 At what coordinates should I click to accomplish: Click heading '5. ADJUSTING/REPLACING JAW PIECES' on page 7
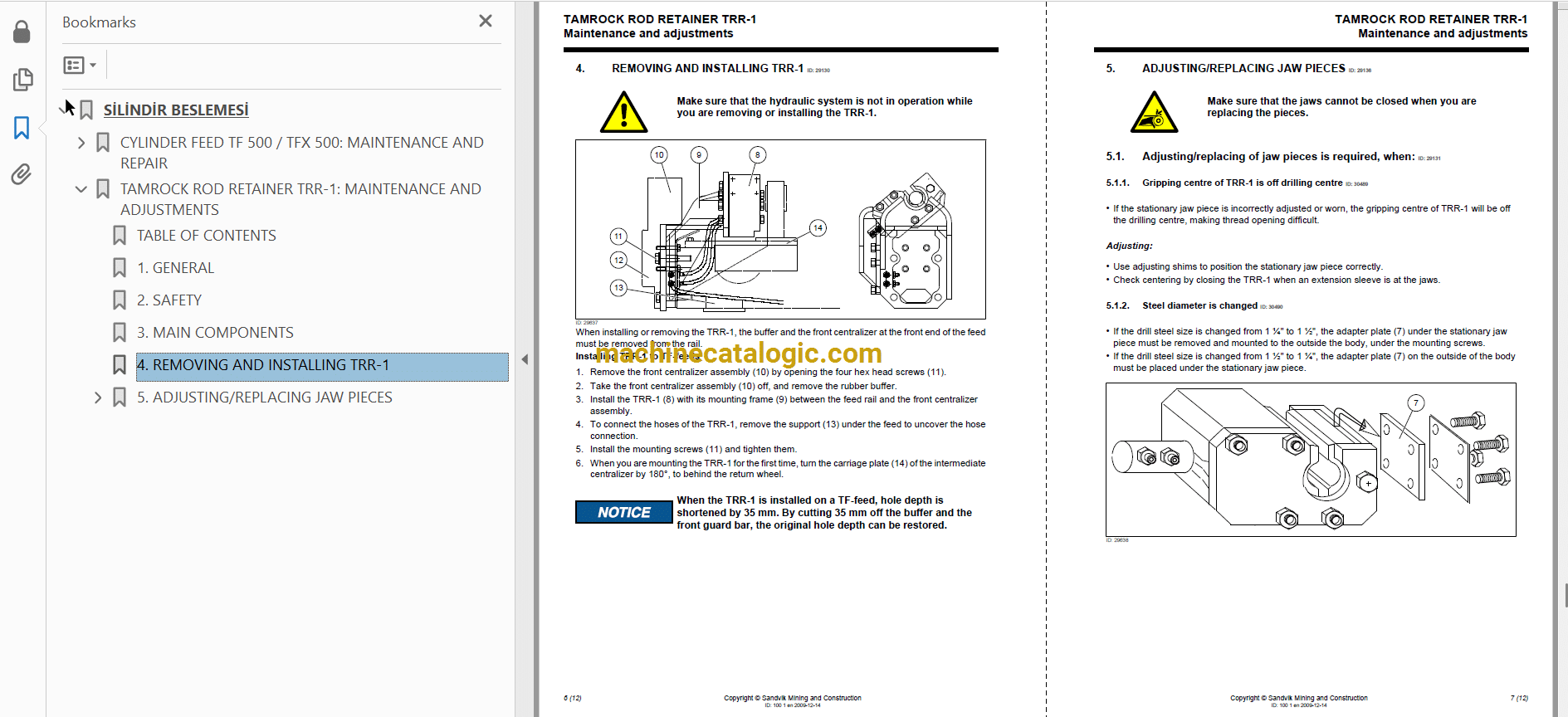click(1225, 69)
